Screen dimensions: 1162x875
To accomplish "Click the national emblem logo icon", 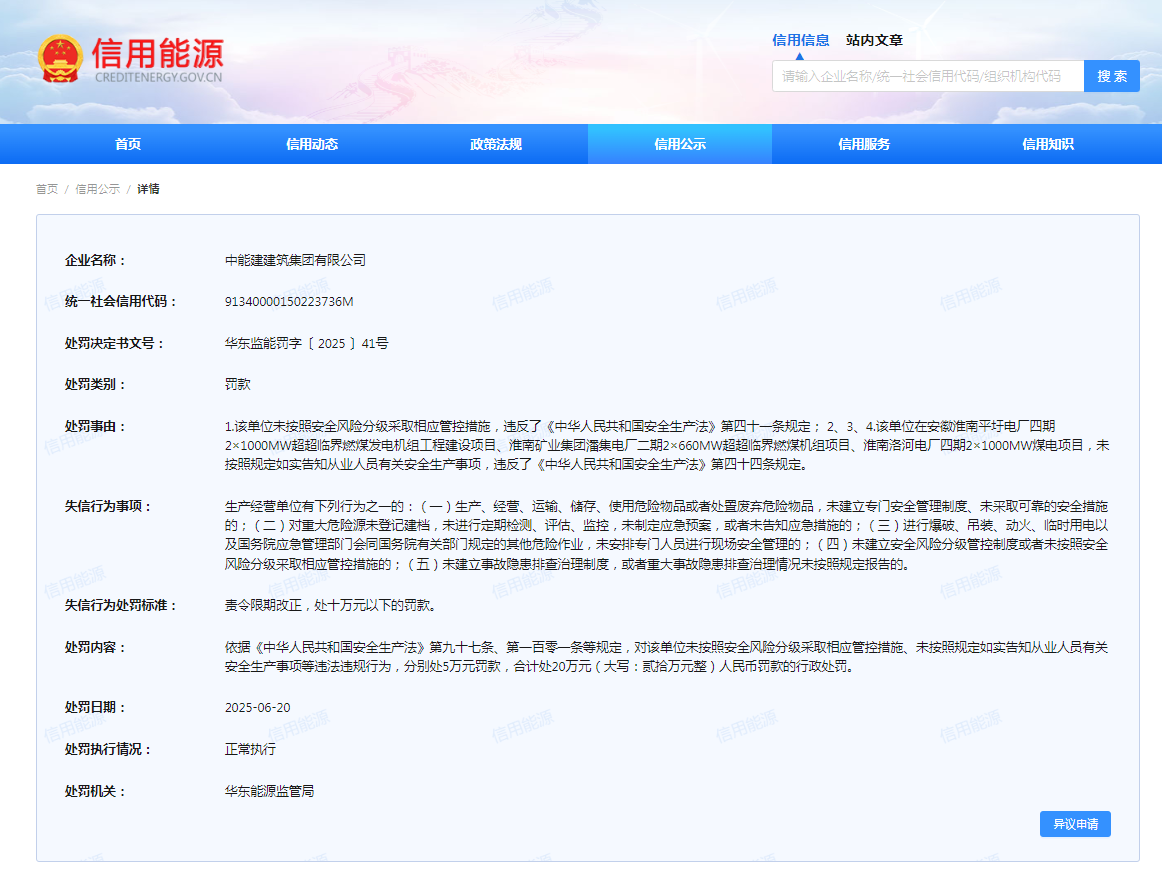I will point(60,59).
